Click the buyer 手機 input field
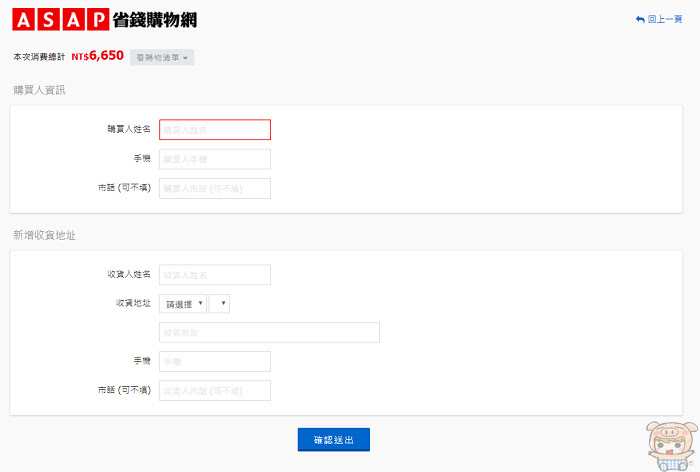The image size is (700, 472). coord(215,159)
